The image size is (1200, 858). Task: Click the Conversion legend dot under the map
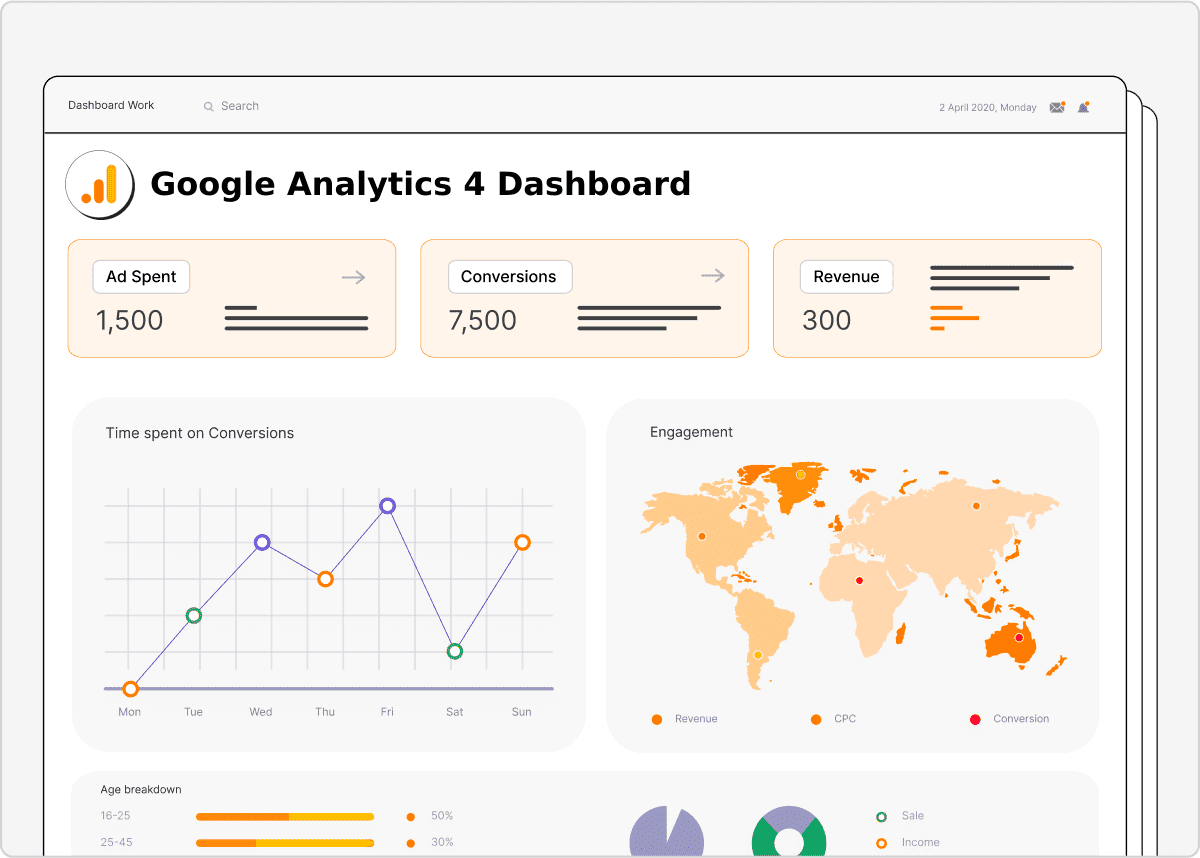[973, 719]
